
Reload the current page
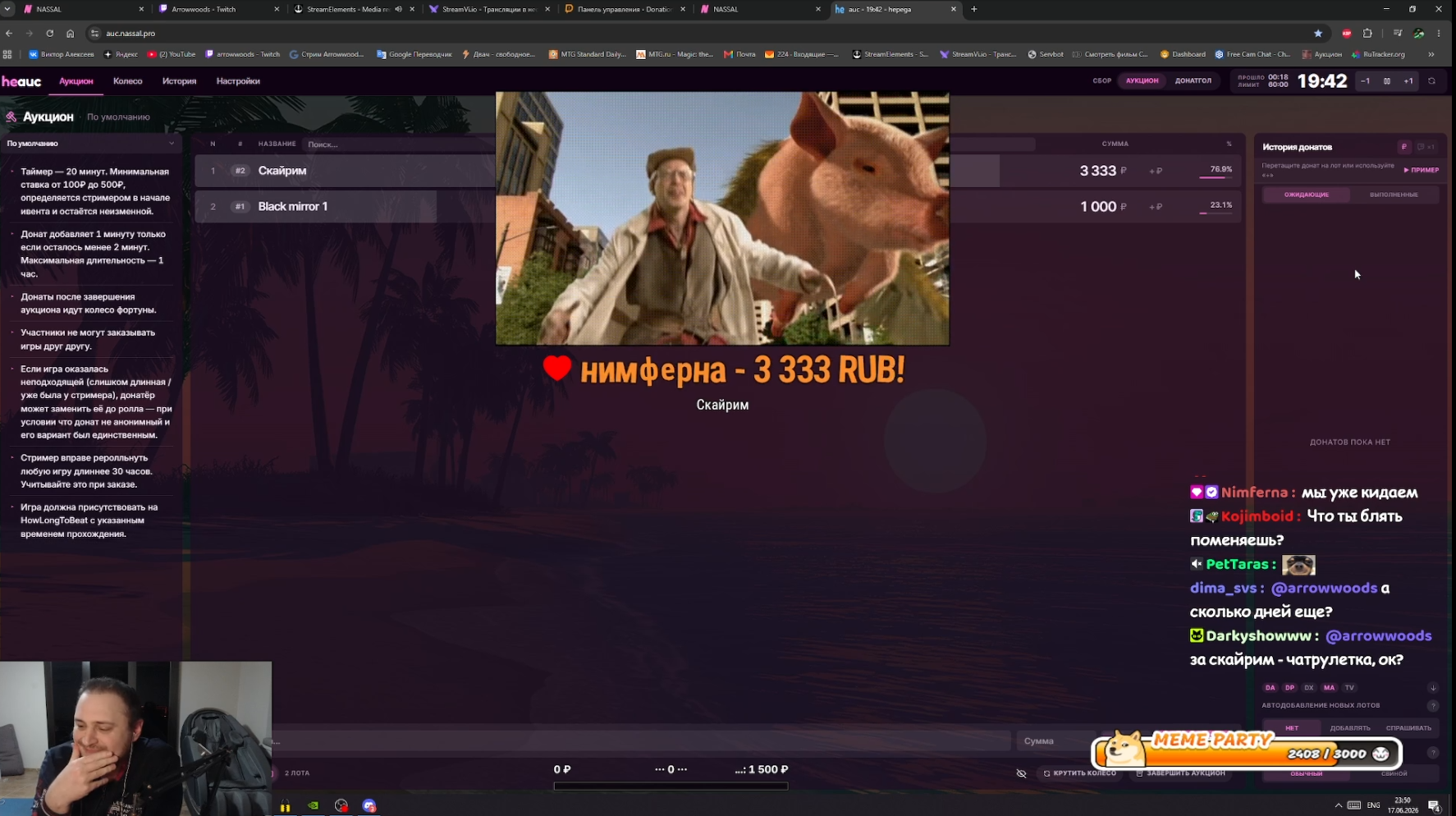(x=49, y=34)
